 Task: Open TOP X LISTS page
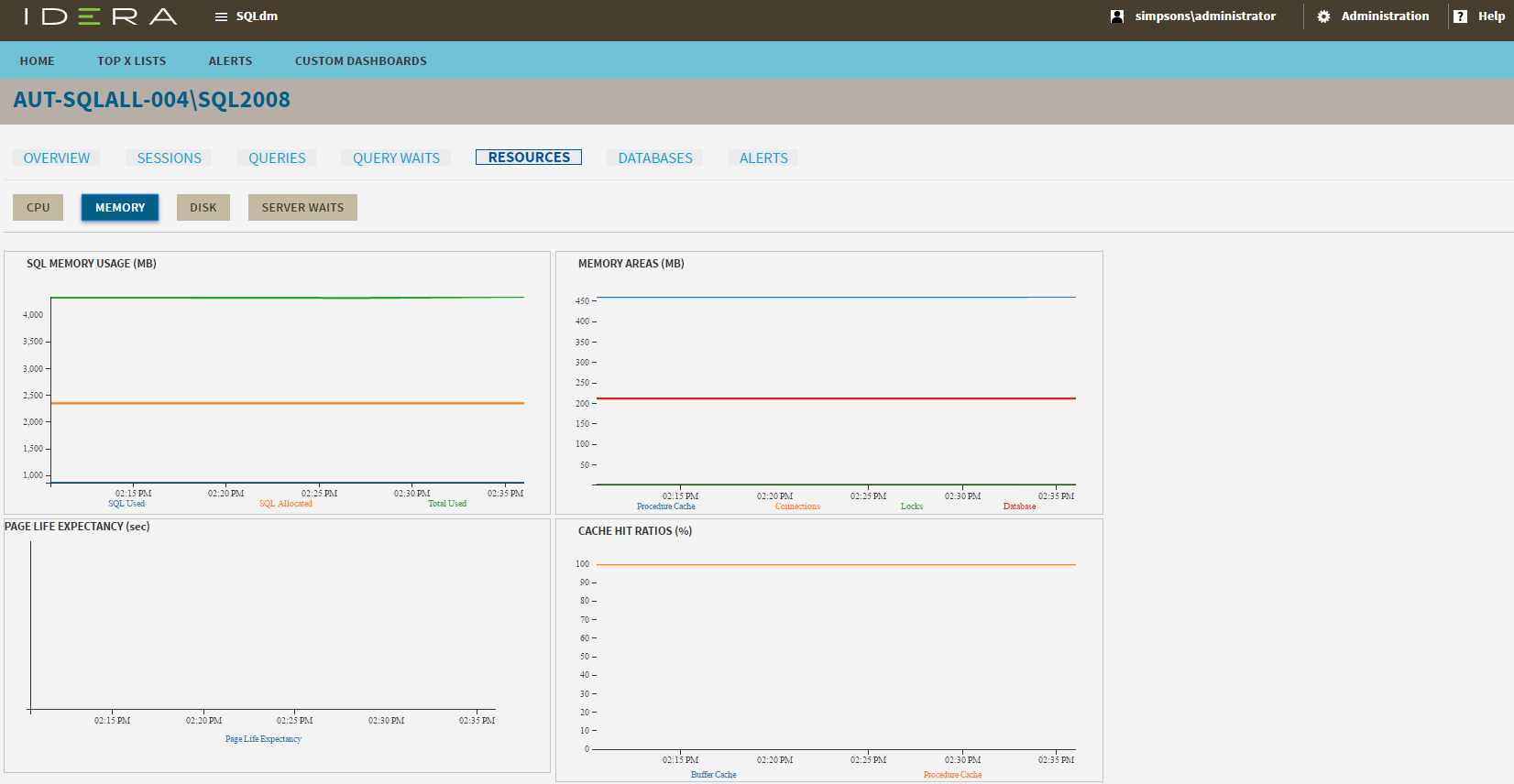[132, 61]
